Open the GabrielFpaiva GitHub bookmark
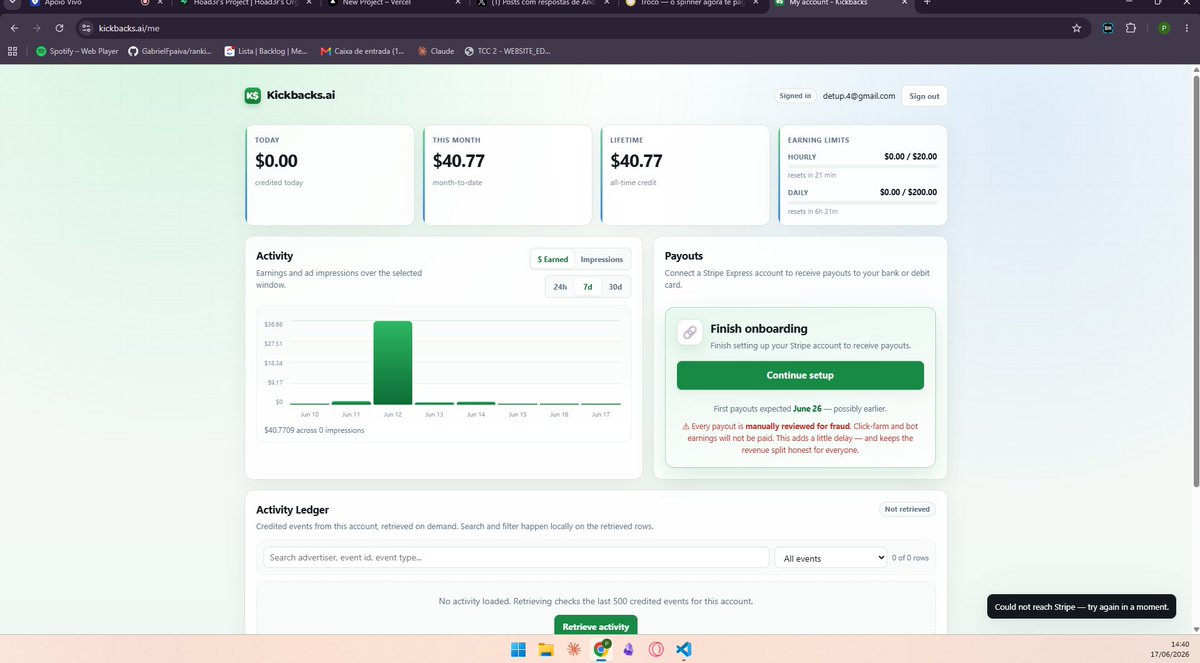 coord(170,50)
